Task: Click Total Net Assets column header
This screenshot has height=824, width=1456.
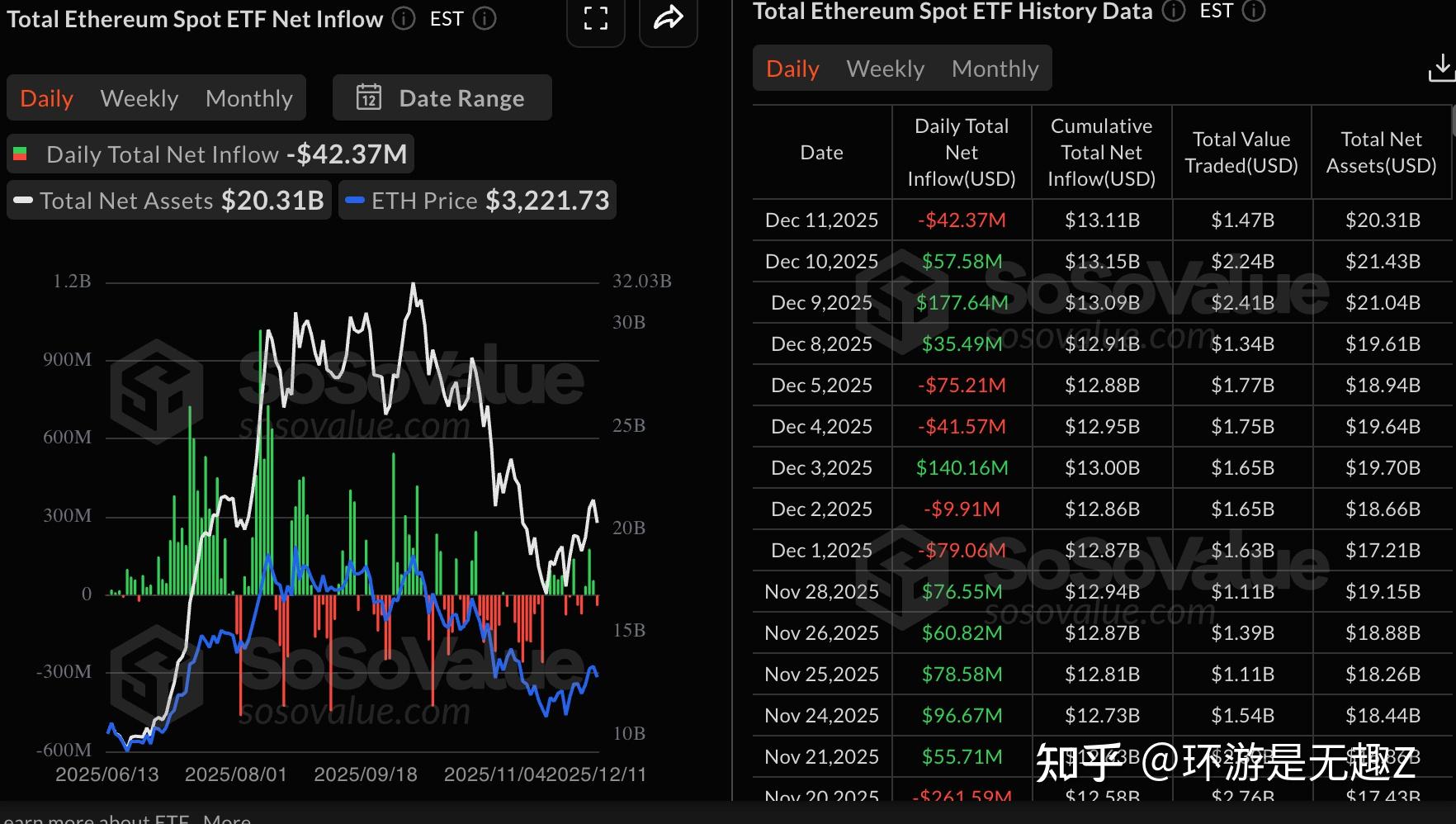Action: tap(1381, 153)
